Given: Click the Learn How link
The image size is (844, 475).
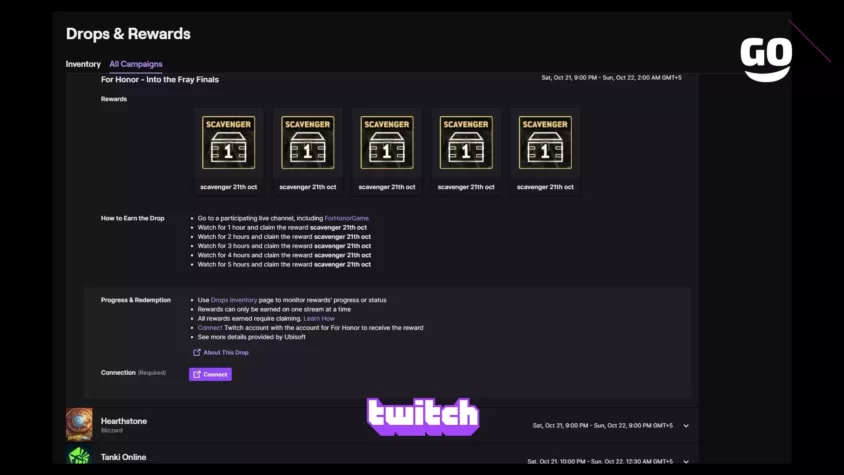Looking at the screenshot, I should (x=319, y=318).
